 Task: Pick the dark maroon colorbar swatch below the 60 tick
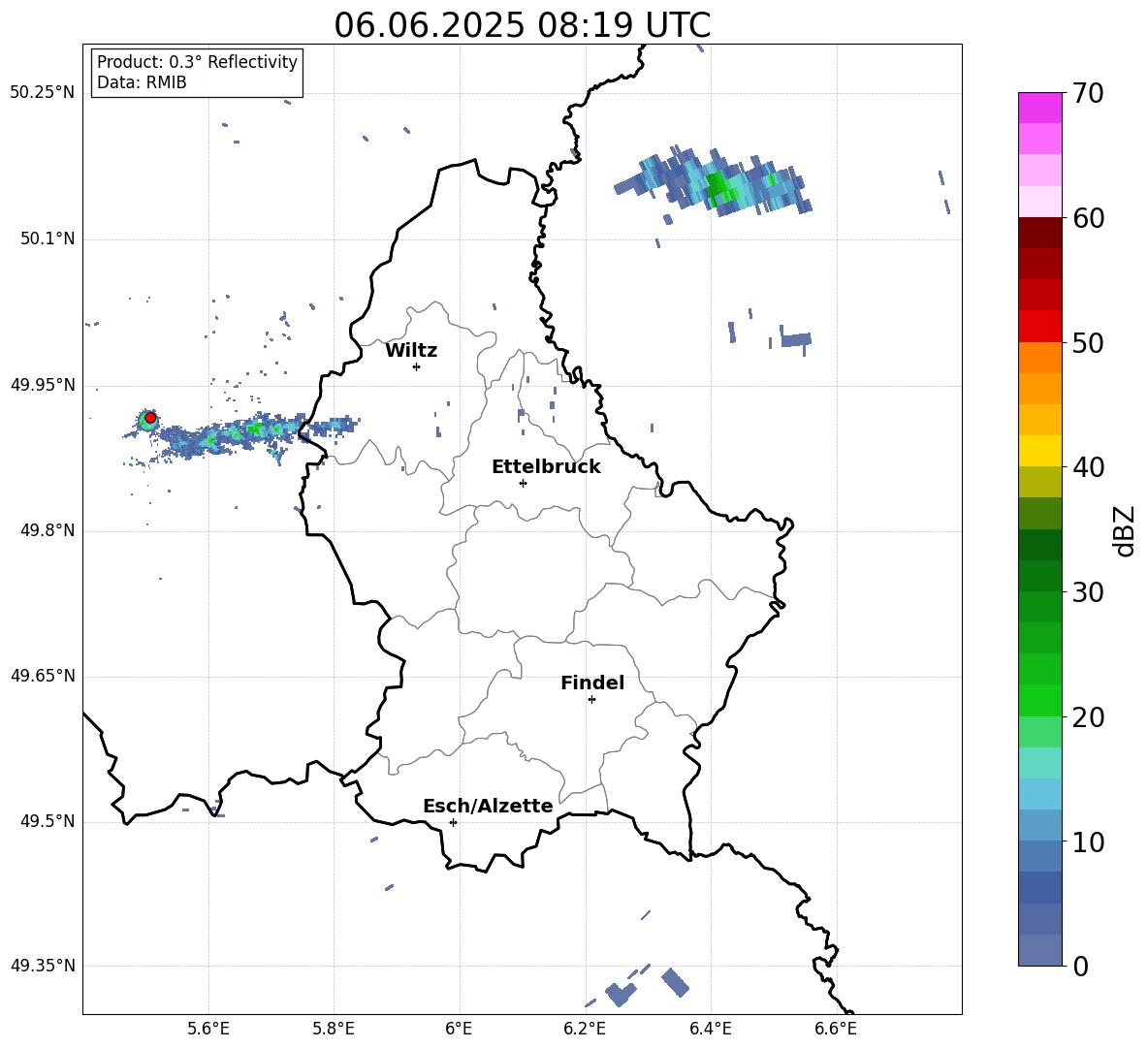point(1039,234)
